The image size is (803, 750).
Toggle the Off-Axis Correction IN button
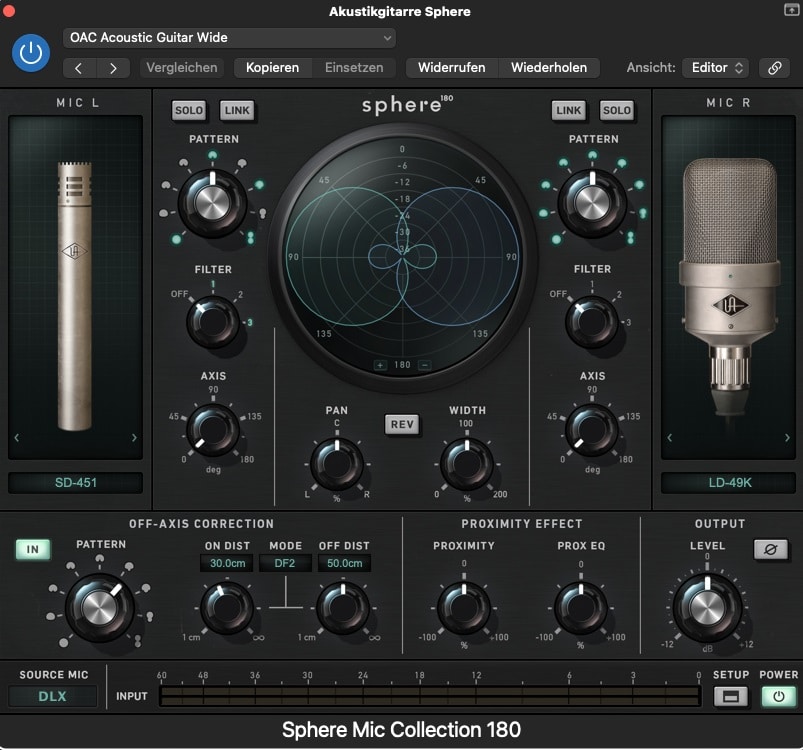(x=33, y=549)
